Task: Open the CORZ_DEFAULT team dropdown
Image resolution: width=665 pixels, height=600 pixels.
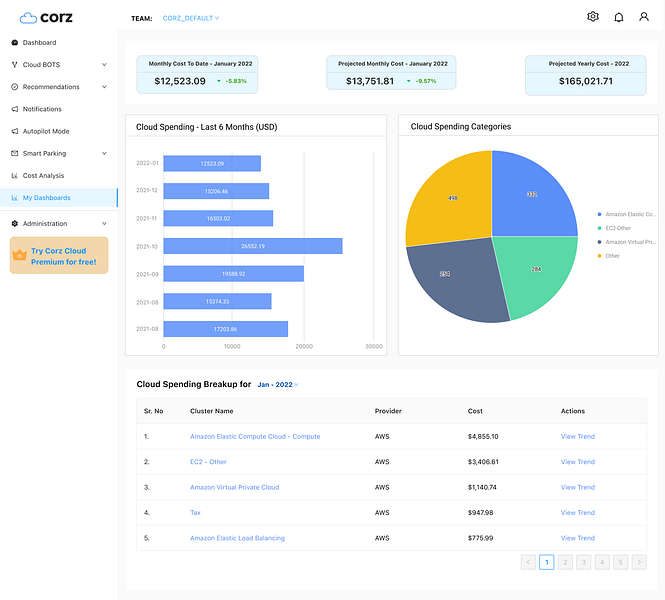Action: tap(191, 18)
